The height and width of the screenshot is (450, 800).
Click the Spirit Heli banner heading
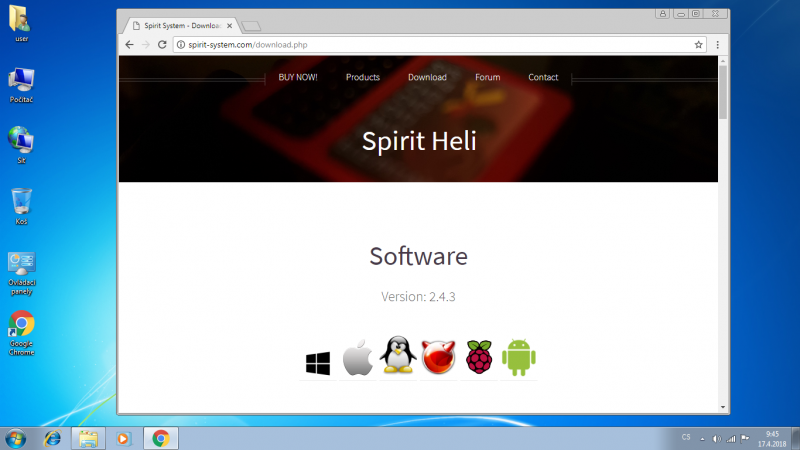click(419, 141)
